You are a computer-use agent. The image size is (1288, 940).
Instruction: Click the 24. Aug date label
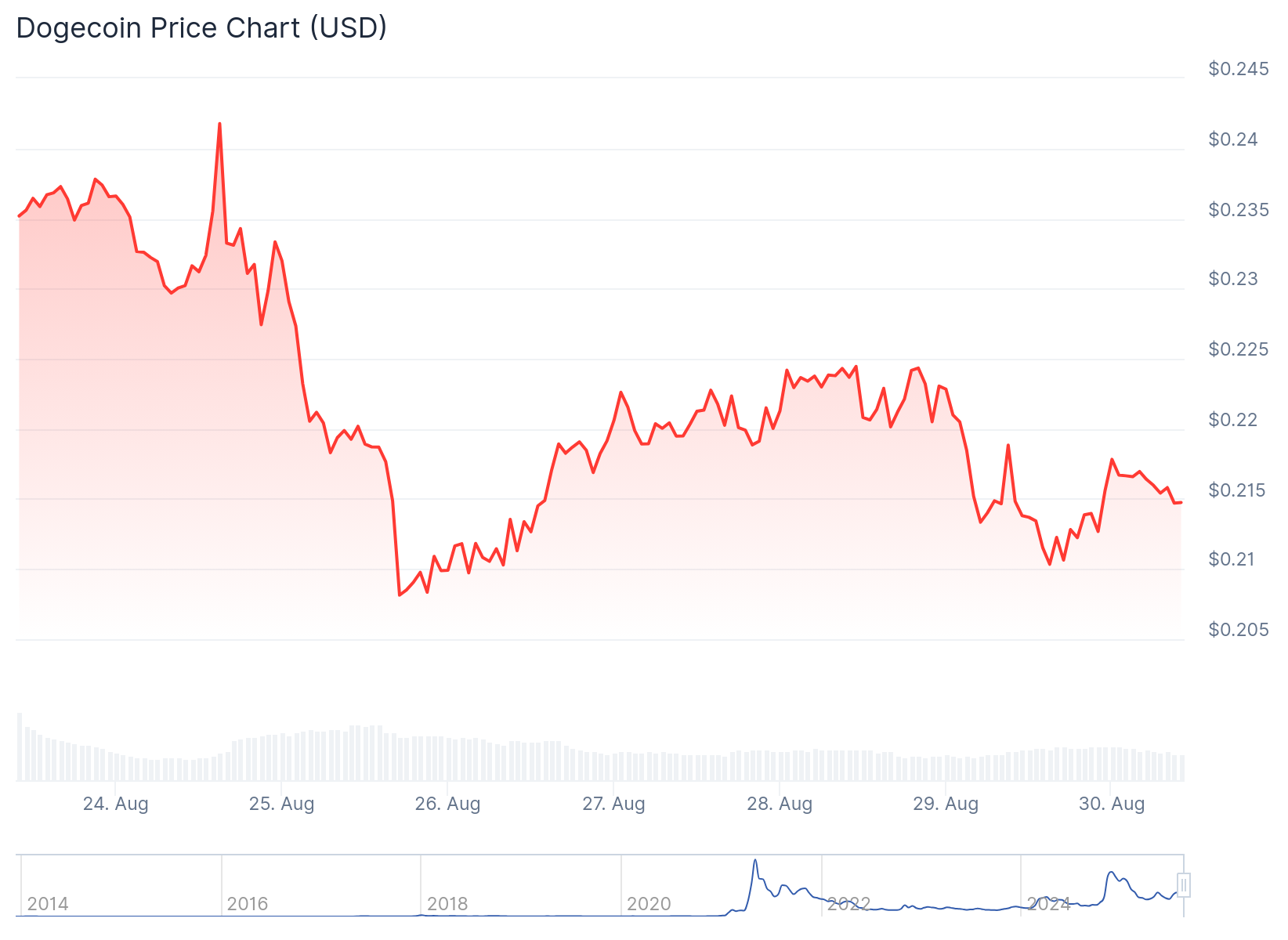click(116, 804)
